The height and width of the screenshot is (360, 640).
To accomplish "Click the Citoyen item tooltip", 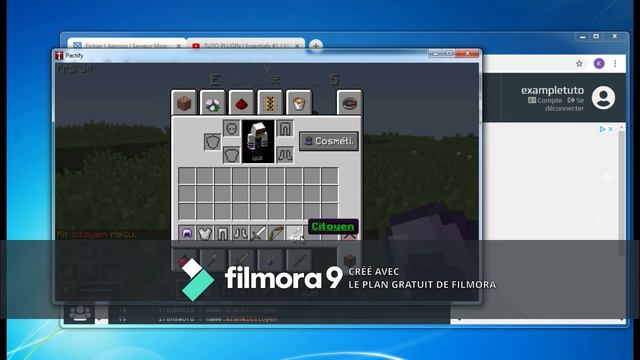I will tap(333, 227).
